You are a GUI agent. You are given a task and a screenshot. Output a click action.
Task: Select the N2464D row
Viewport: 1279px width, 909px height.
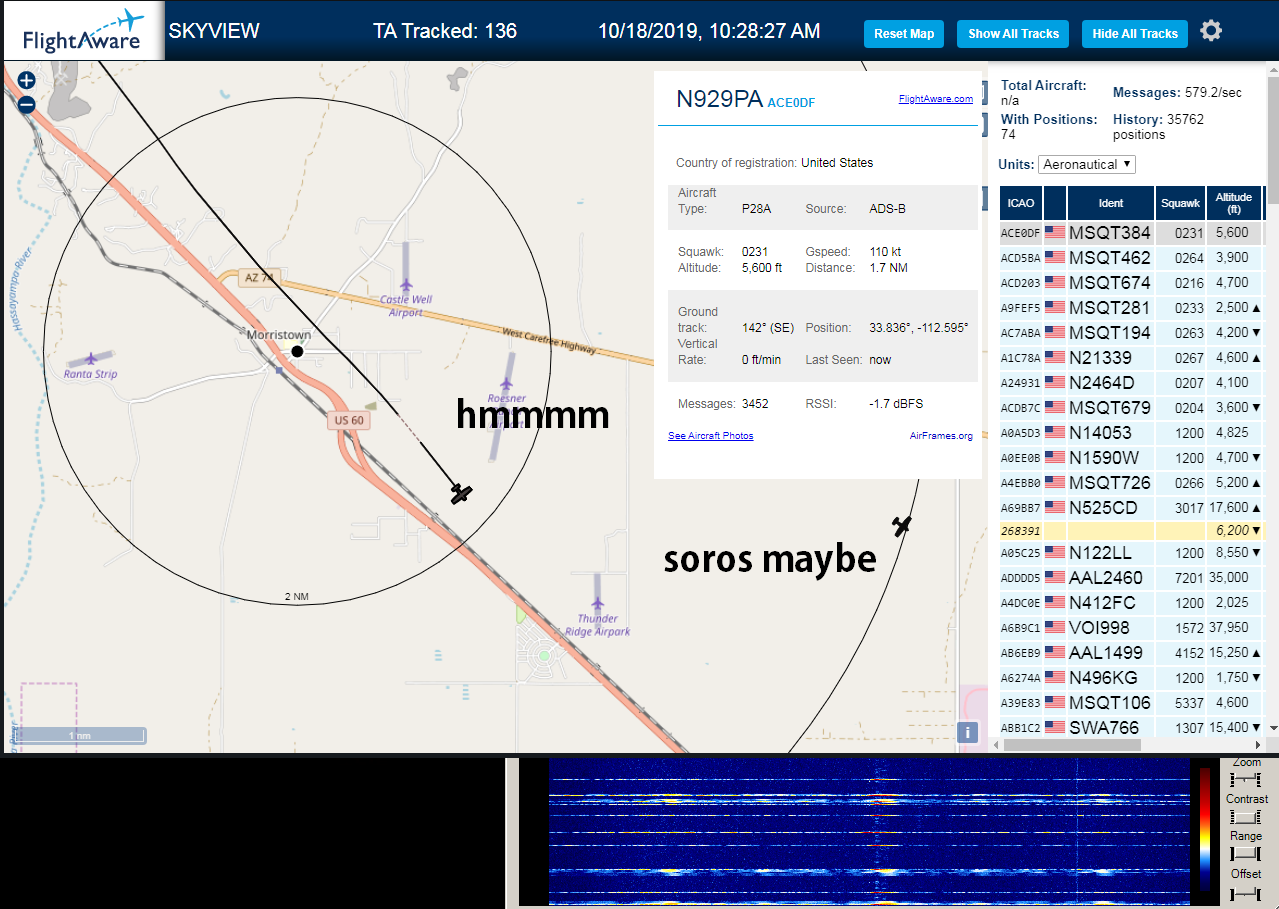tap(1132, 383)
